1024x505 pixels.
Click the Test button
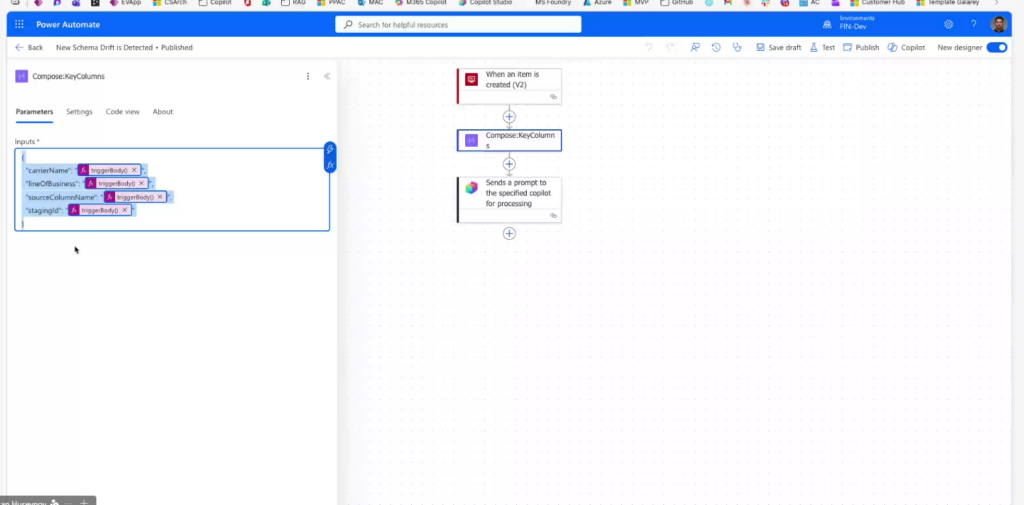822,47
